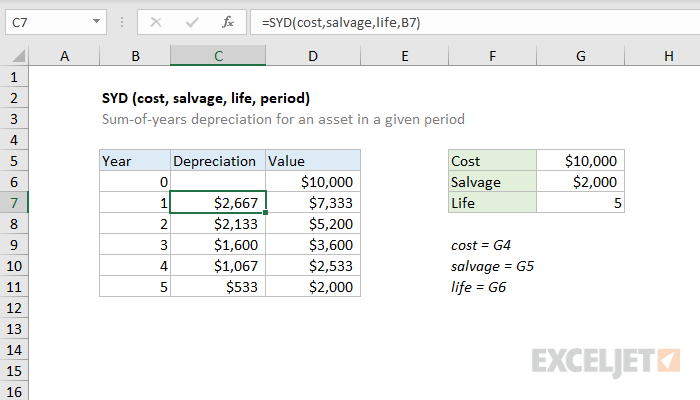The width and height of the screenshot is (700, 400).
Task: Click the formula bar SYD formula text
Action: [341, 22]
